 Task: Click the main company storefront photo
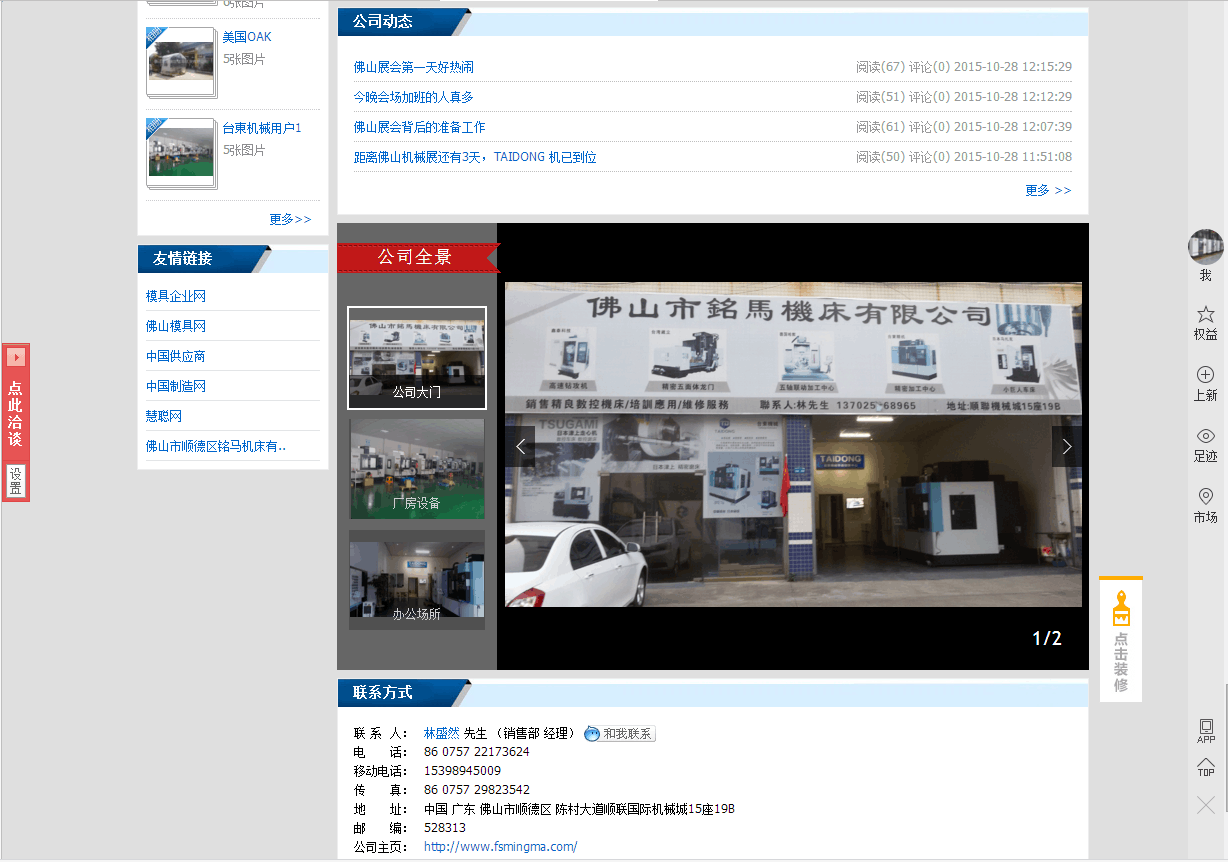coord(793,444)
